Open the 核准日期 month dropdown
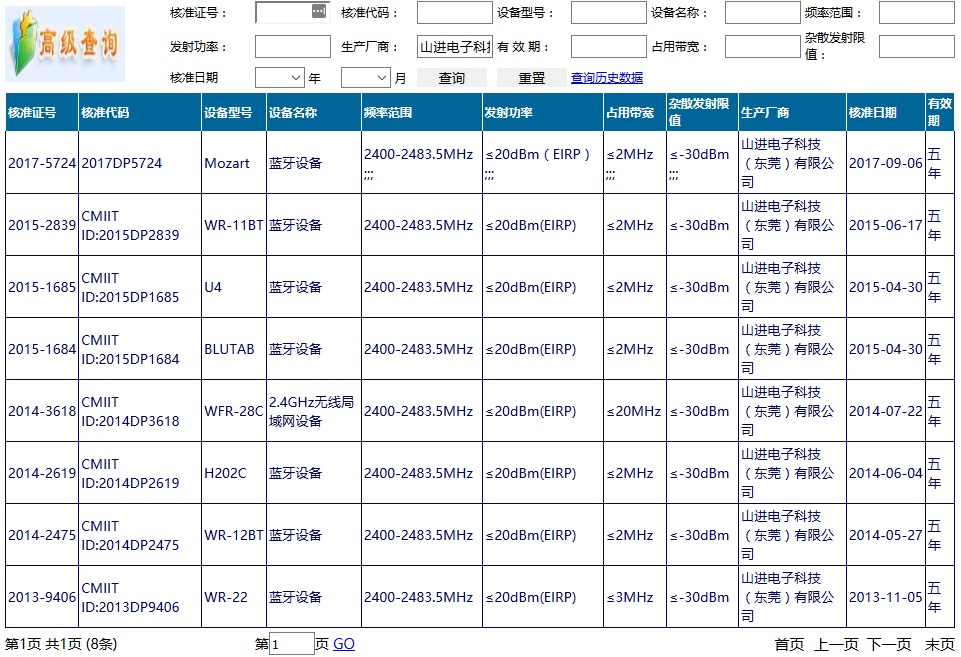The height and width of the screenshot is (657, 961). click(366, 78)
